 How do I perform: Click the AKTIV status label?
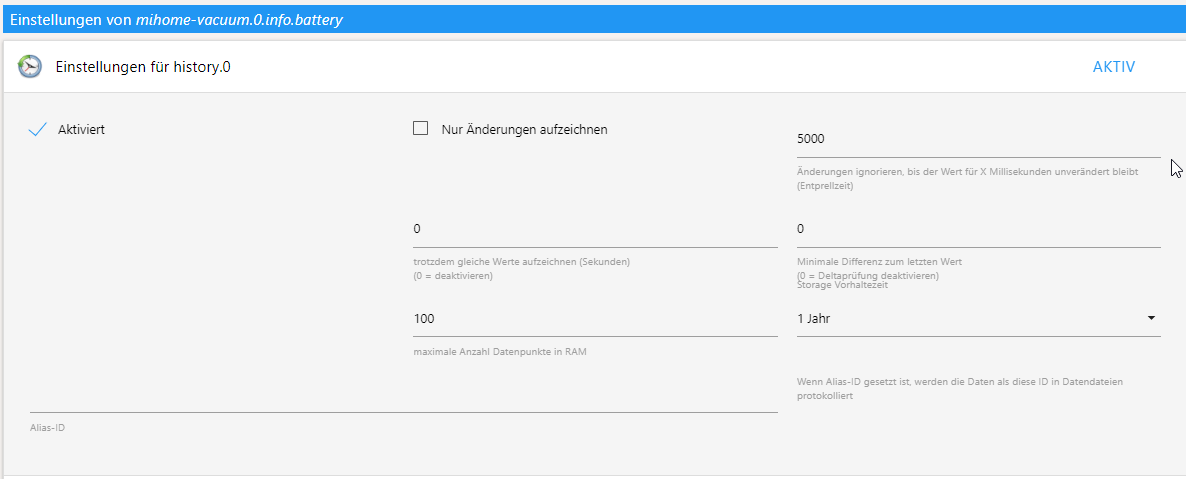point(1113,67)
